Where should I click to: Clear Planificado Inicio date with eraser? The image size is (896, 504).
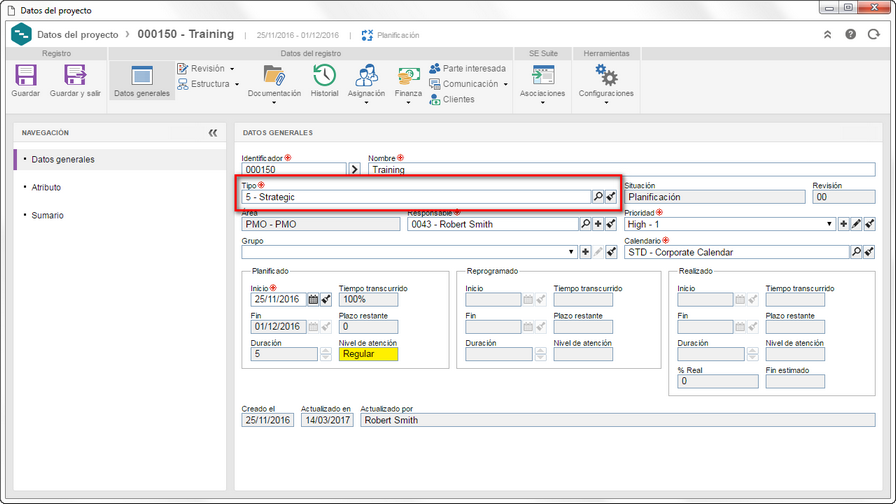tap(326, 299)
